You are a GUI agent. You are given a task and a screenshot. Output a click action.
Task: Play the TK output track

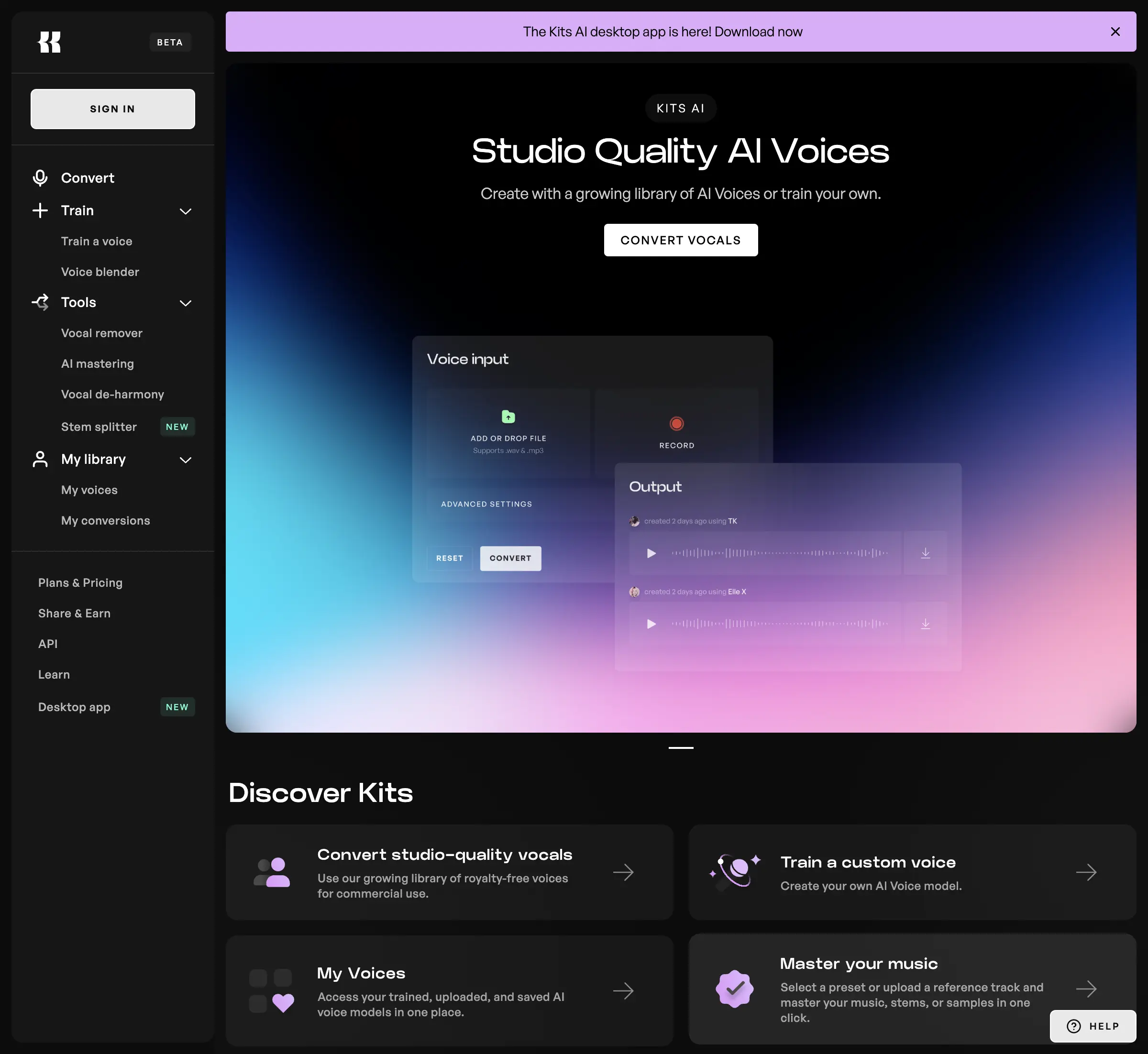651,553
